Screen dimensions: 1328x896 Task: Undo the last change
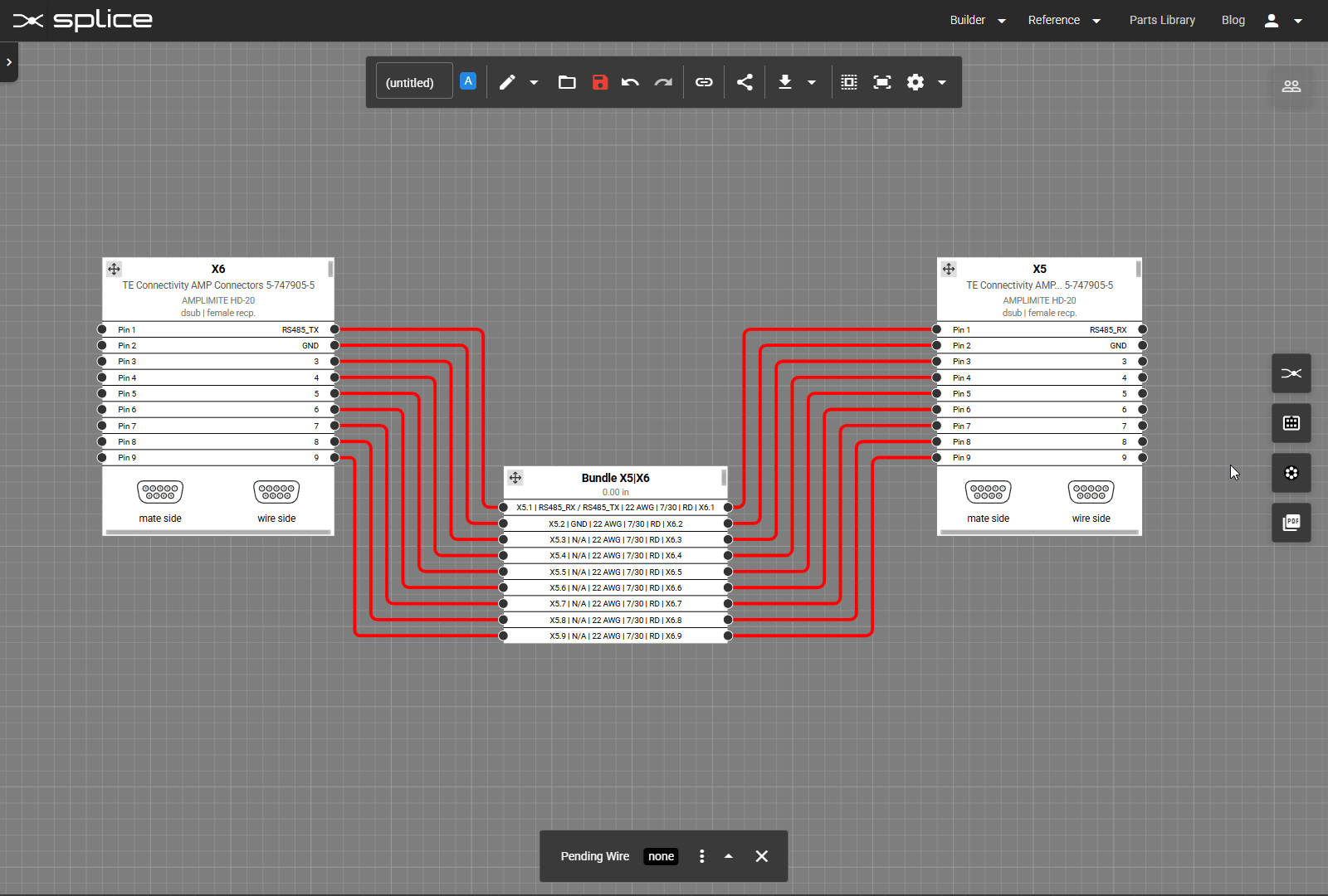tap(630, 82)
